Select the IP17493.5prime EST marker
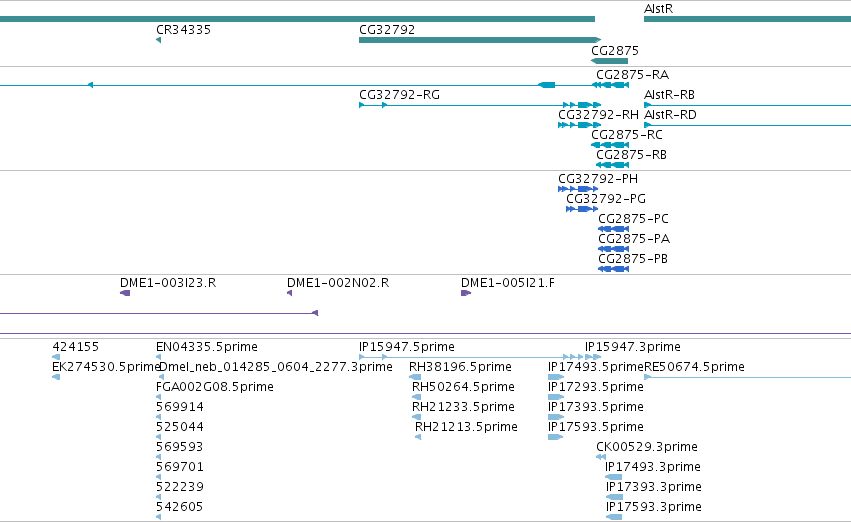The height and width of the screenshot is (522, 851). pyautogui.click(x=556, y=377)
